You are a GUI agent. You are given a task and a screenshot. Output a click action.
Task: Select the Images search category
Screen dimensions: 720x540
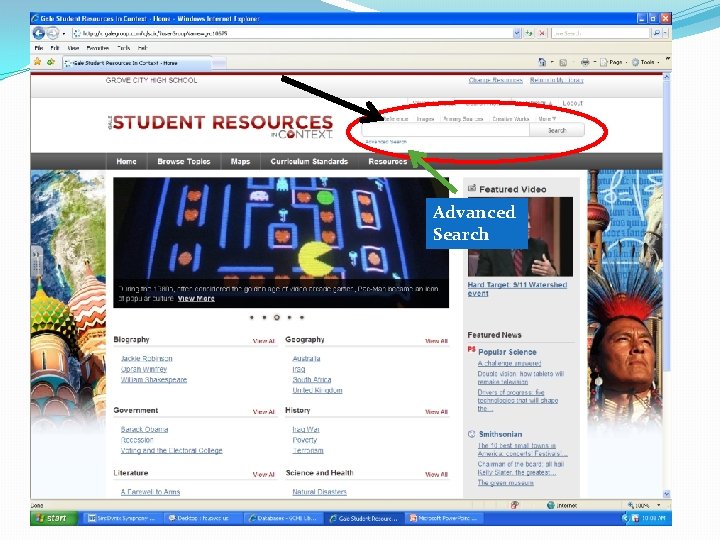point(425,118)
